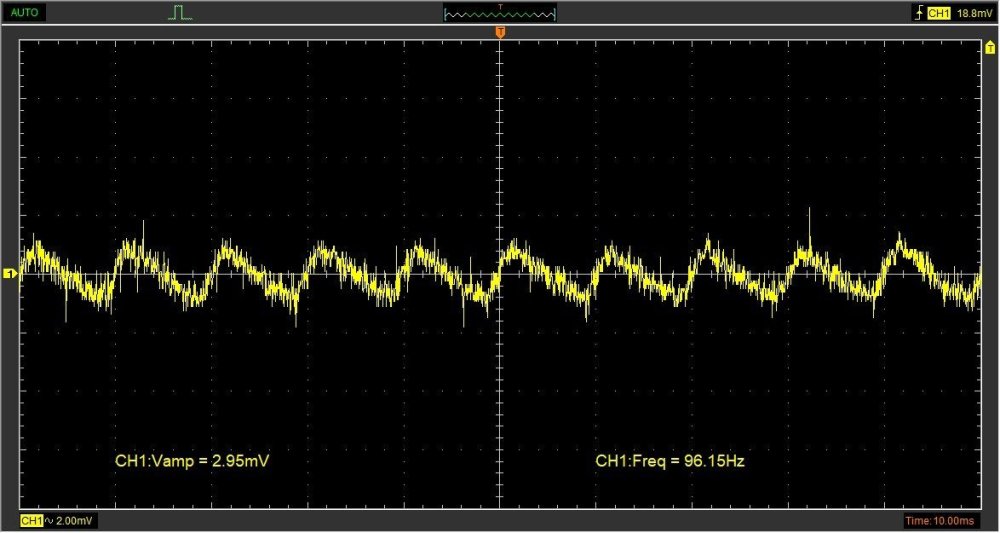
Task: Click the CH1:Freq = 96.15Hz measurement
Action: pos(671,462)
